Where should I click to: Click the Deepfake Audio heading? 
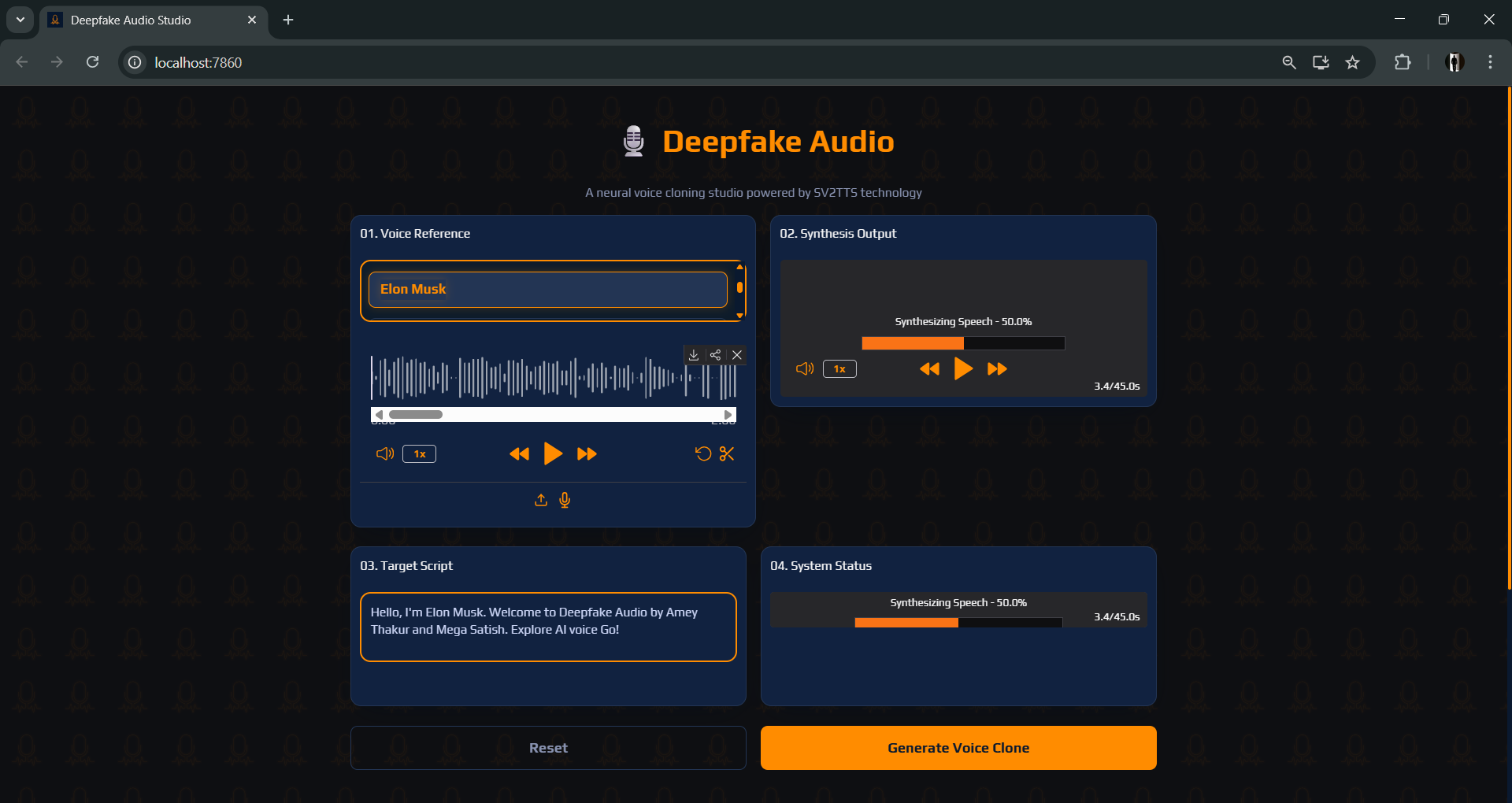(x=778, y=142)
